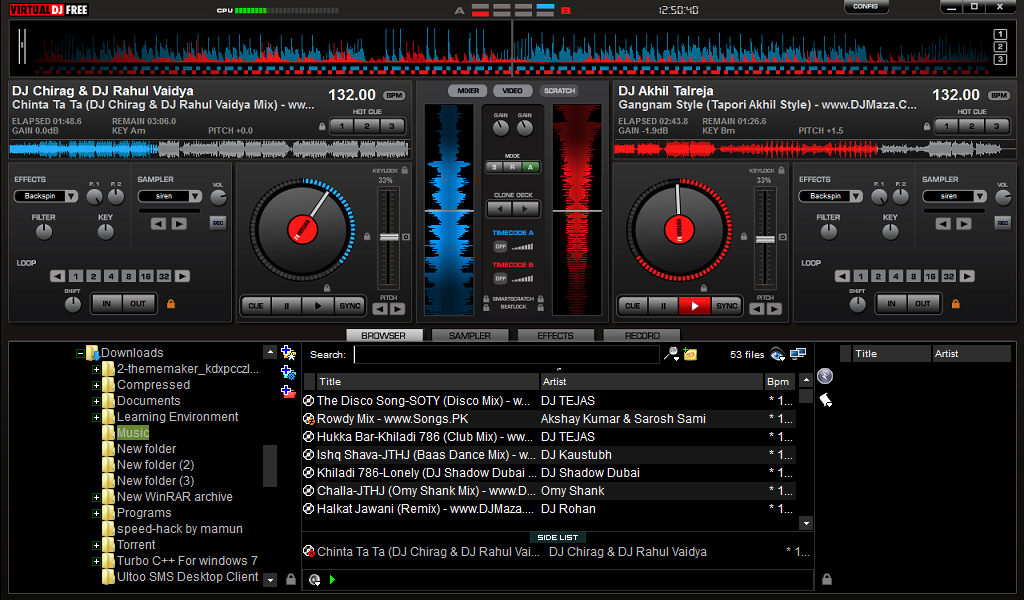1024x600 pixels.
Task: Add favorite folder yellow star icon
Action: (288, 353)
